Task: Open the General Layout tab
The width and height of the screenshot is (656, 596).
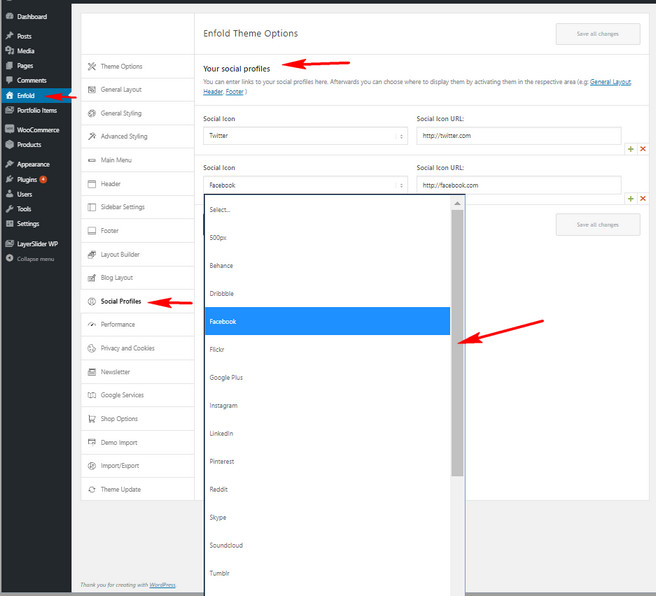Action: tap(137, 90)
